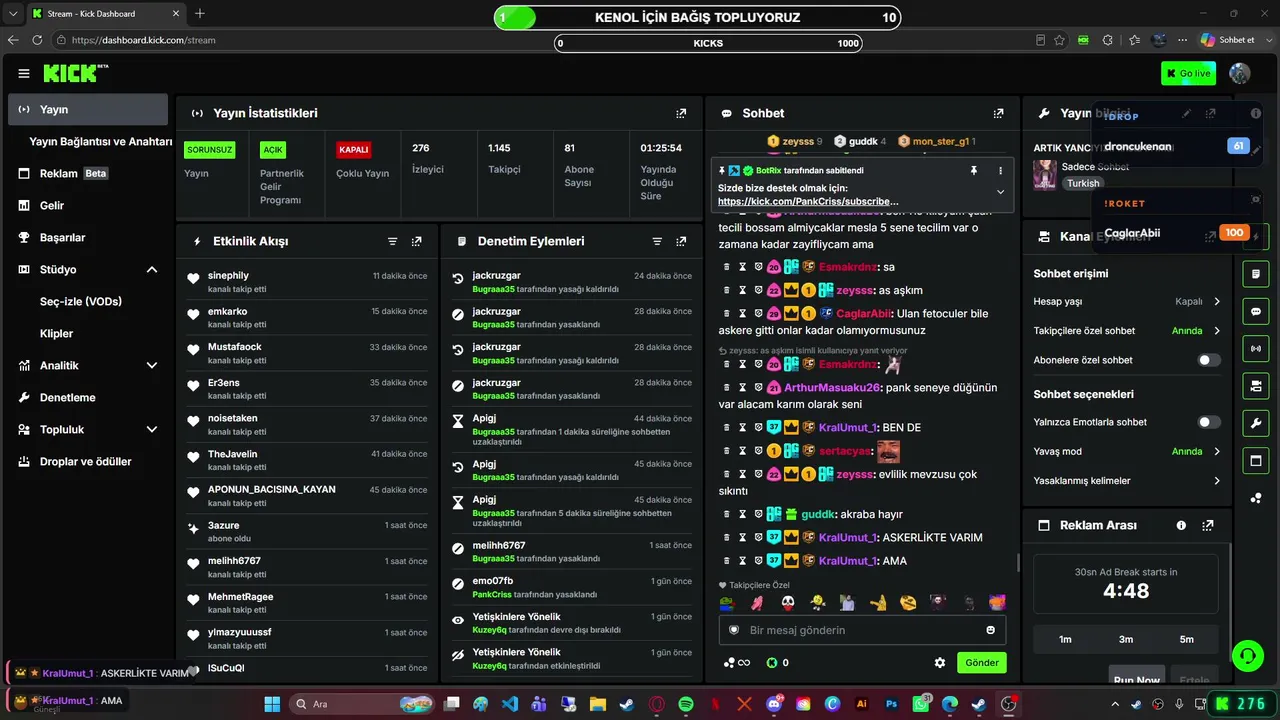Click ArthurMasuaku26 username in chat
This screenshot has width=1280, height=720.
point(832,387)
